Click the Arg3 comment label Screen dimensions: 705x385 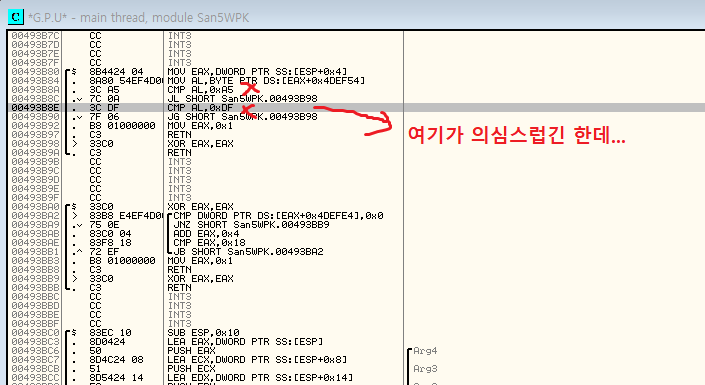tap(425, 368)
